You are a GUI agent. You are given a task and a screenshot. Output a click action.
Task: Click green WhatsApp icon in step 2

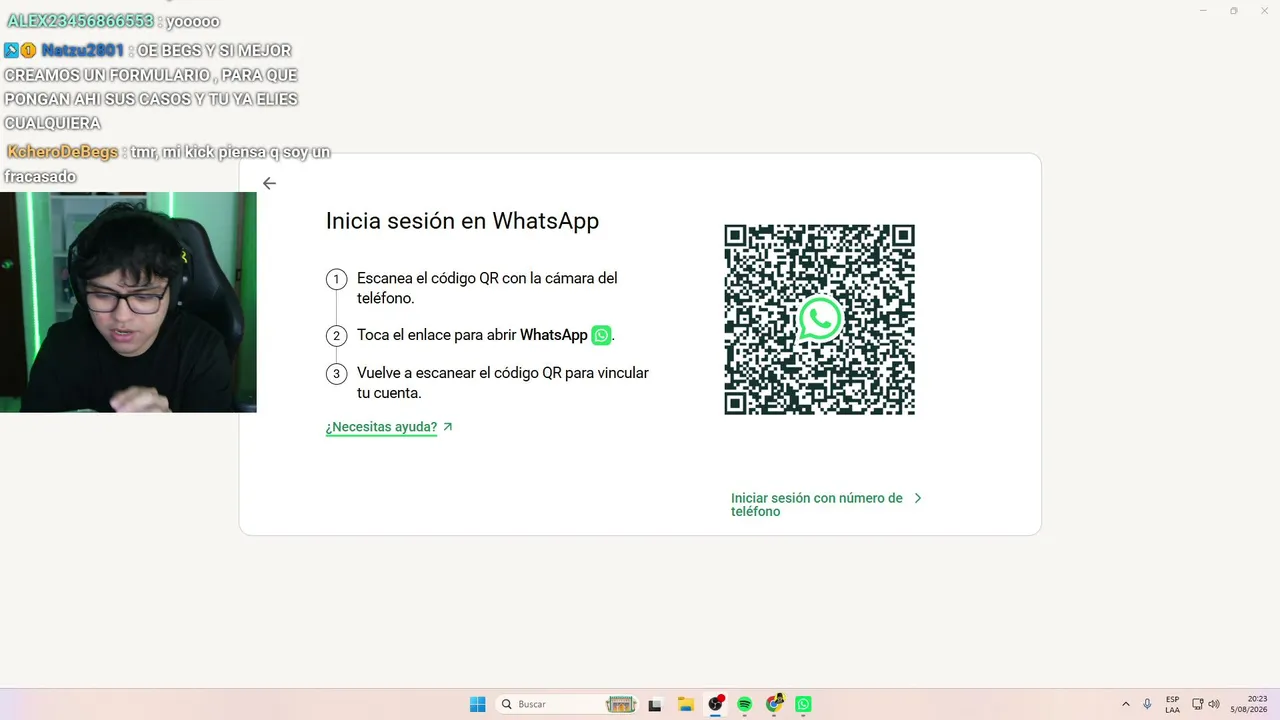[601, 335]
